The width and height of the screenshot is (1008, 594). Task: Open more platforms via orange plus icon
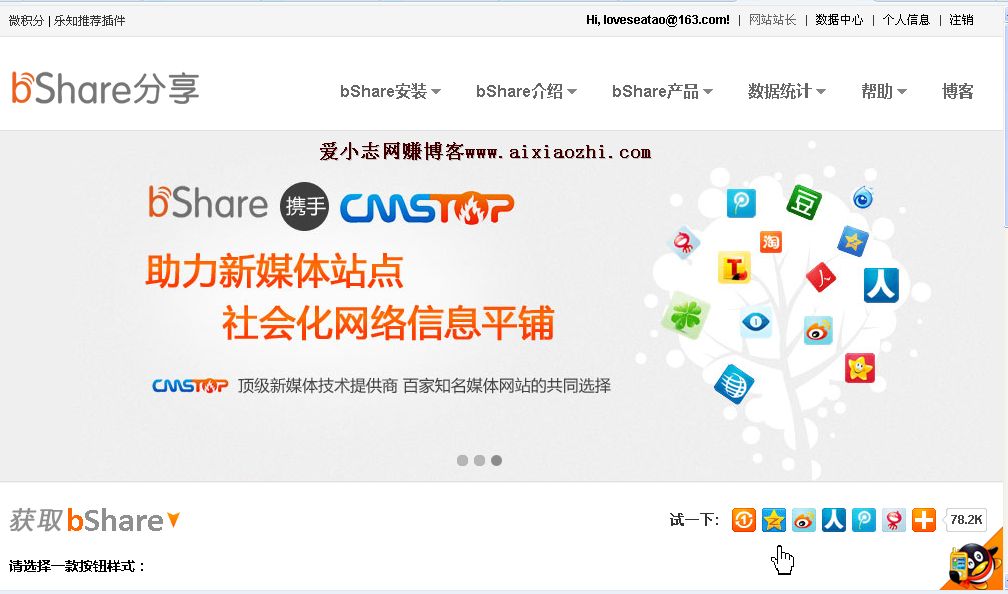(x=924, y=519)
